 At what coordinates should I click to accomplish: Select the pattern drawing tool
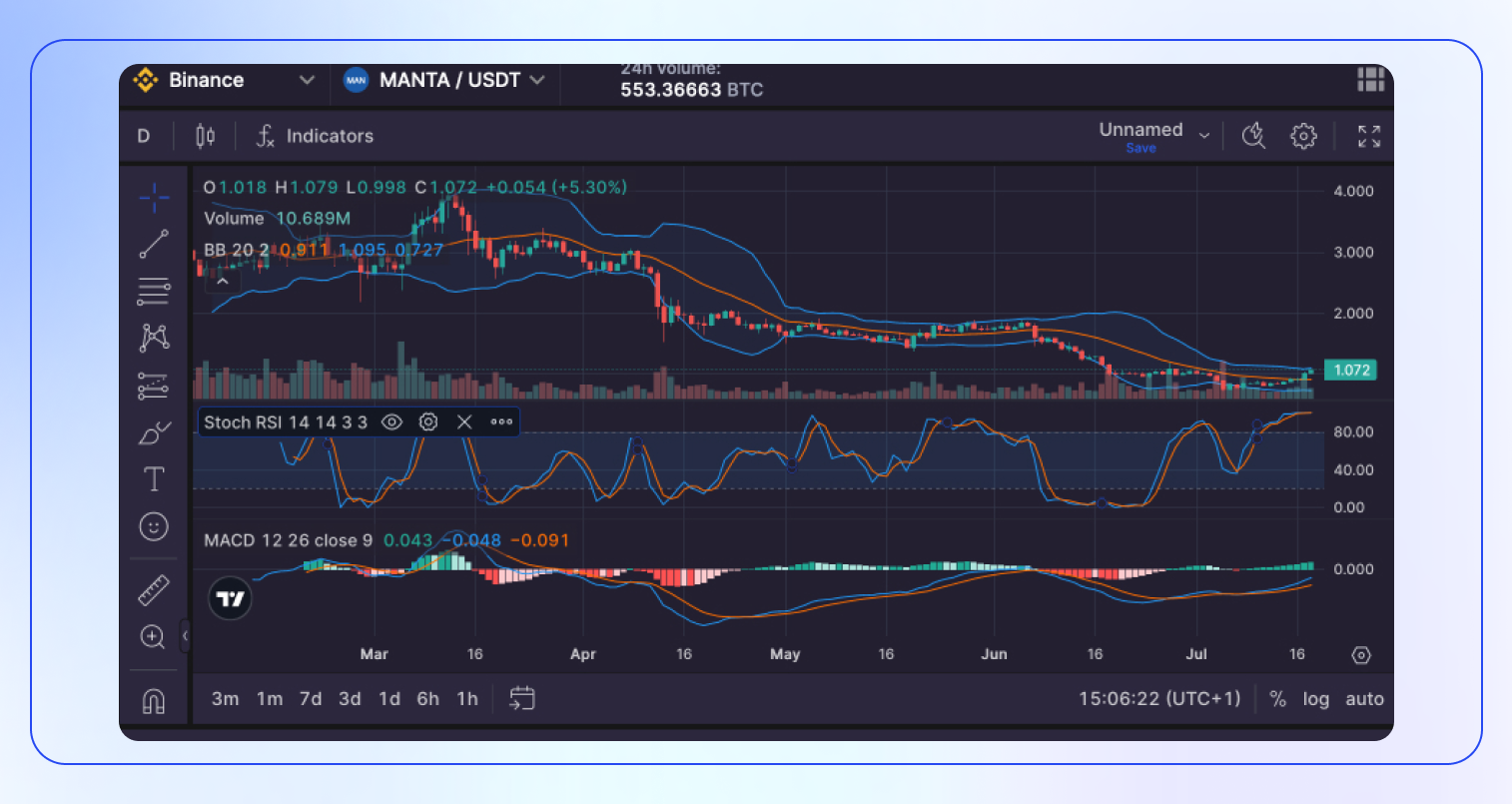point(153,337)
